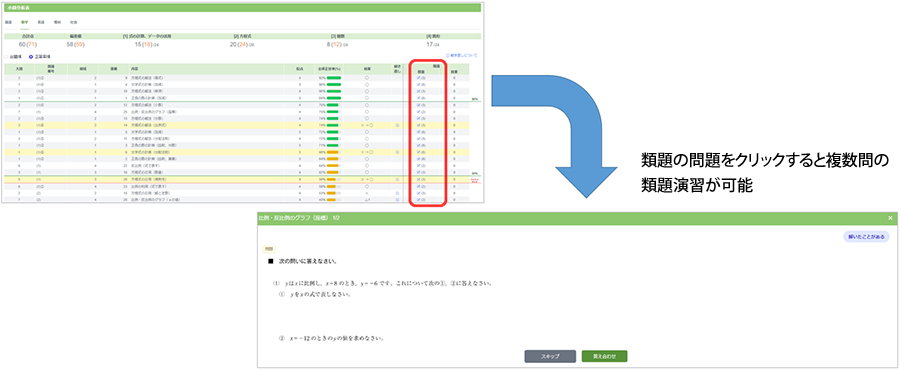The width and height of the screenshot is (900, 370).
Task: Open similar problems for 方程式の応用(規則性) row
Action: 421,179
